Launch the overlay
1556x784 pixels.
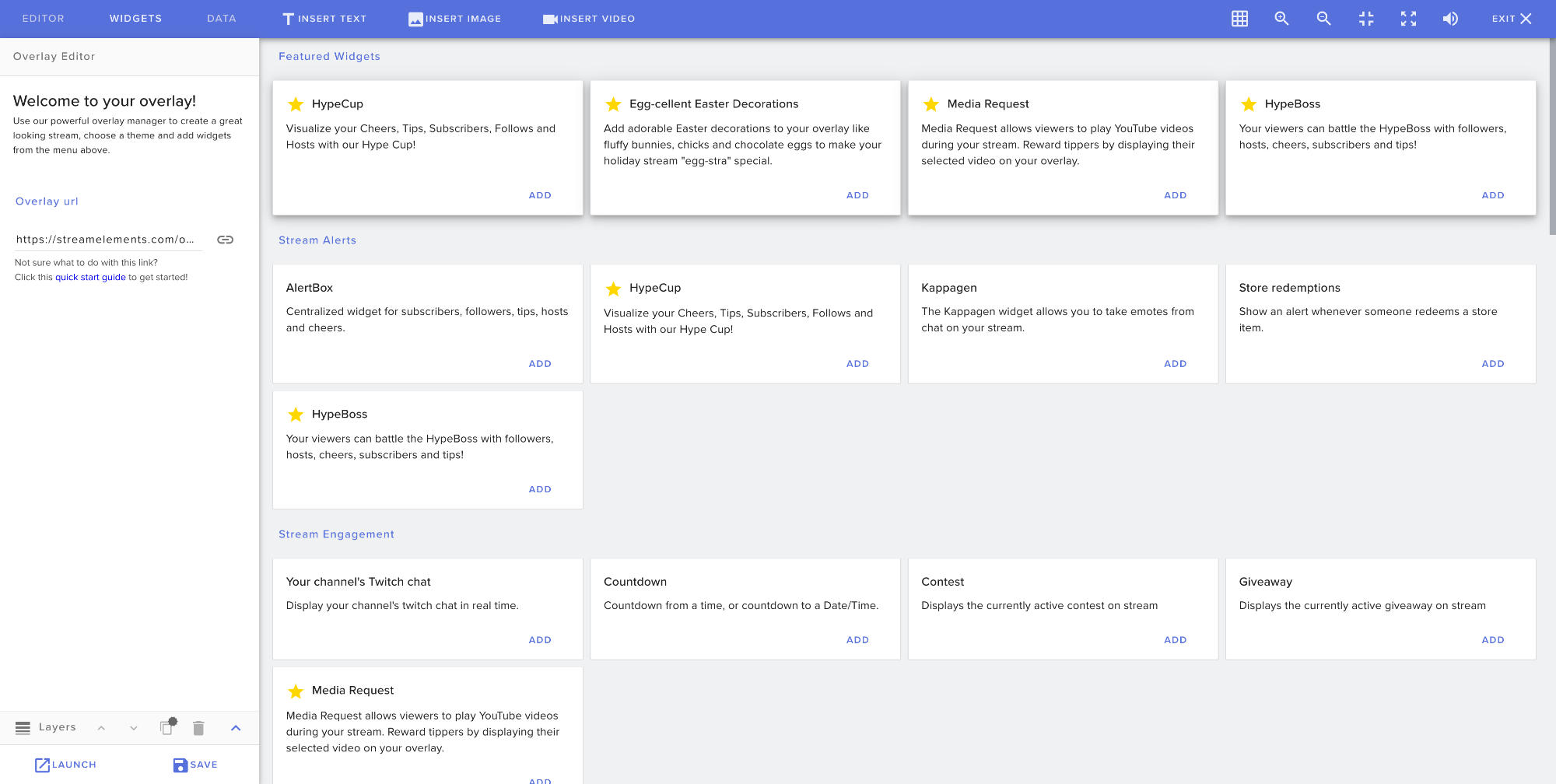point(65,765)
